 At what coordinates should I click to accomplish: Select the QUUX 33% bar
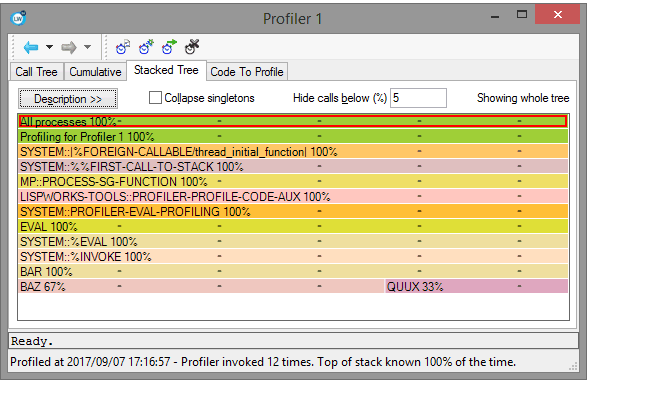click(476, 286)
